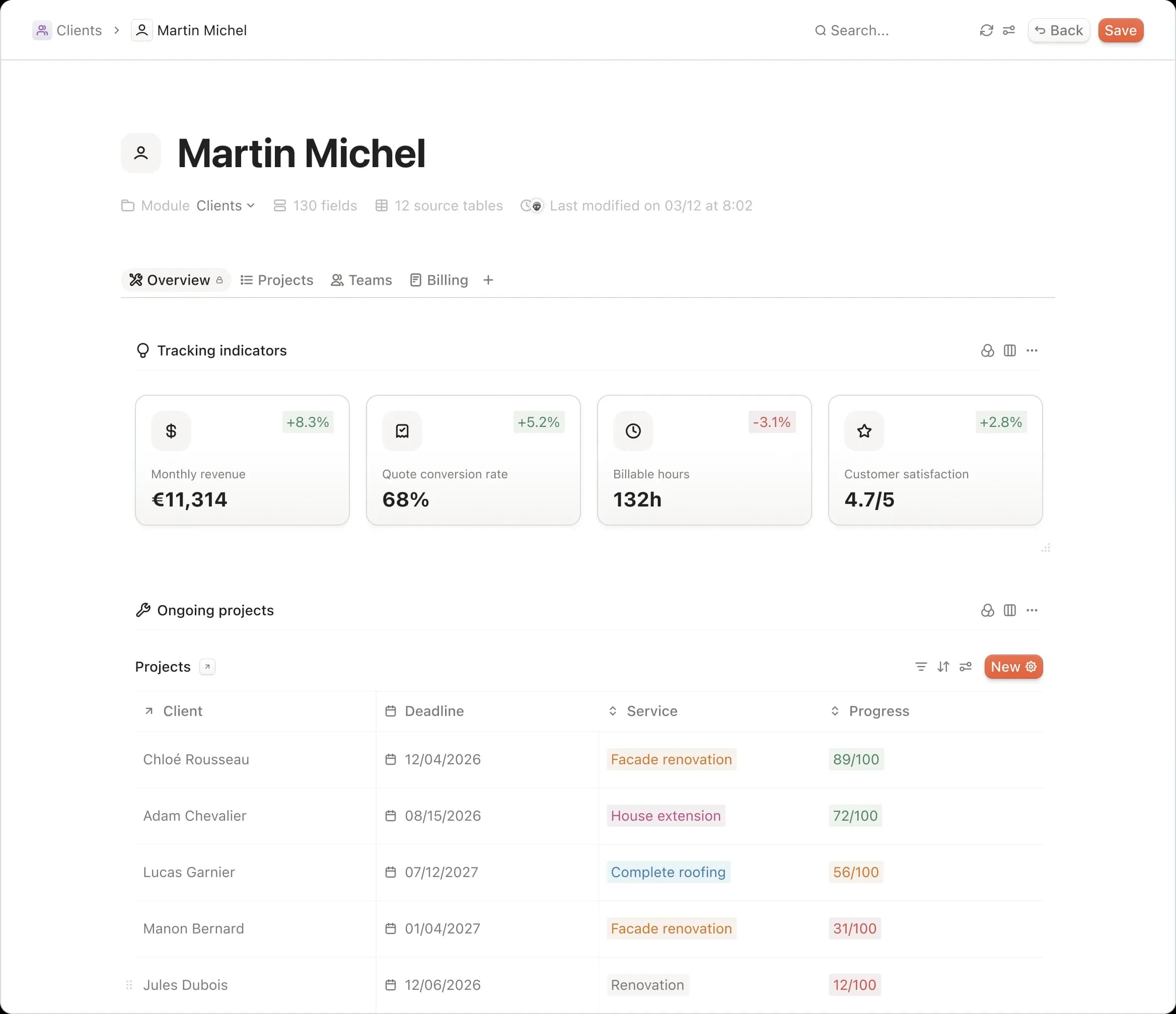This screenshot has width=1176, height=1014.
Task: Expand the Module Clients dropdown
Action: [x=226, y=205]
